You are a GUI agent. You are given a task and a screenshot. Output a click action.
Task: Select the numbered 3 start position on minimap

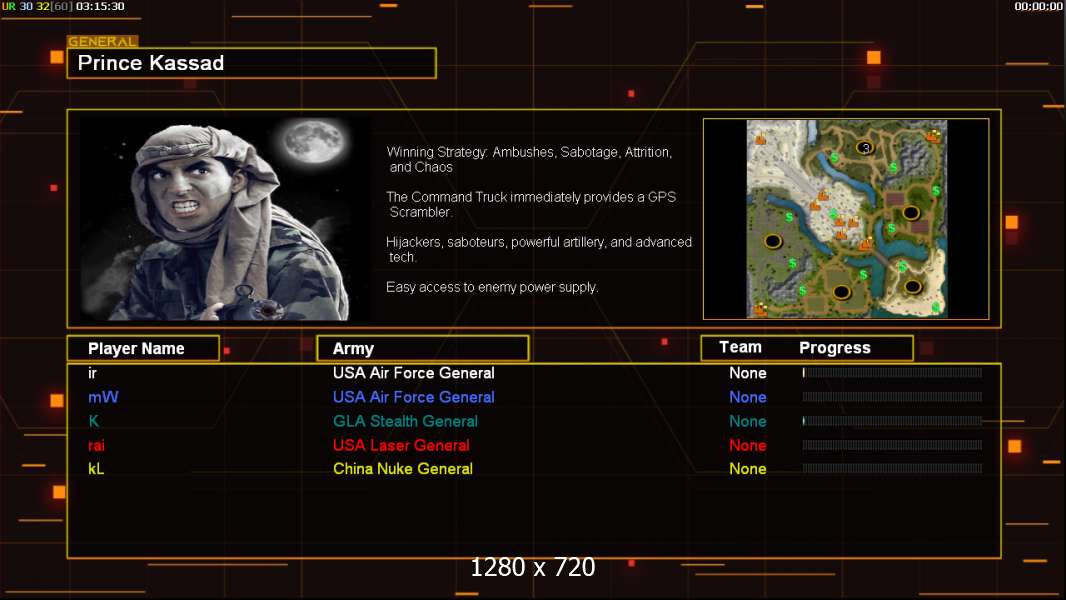point(865,147)
